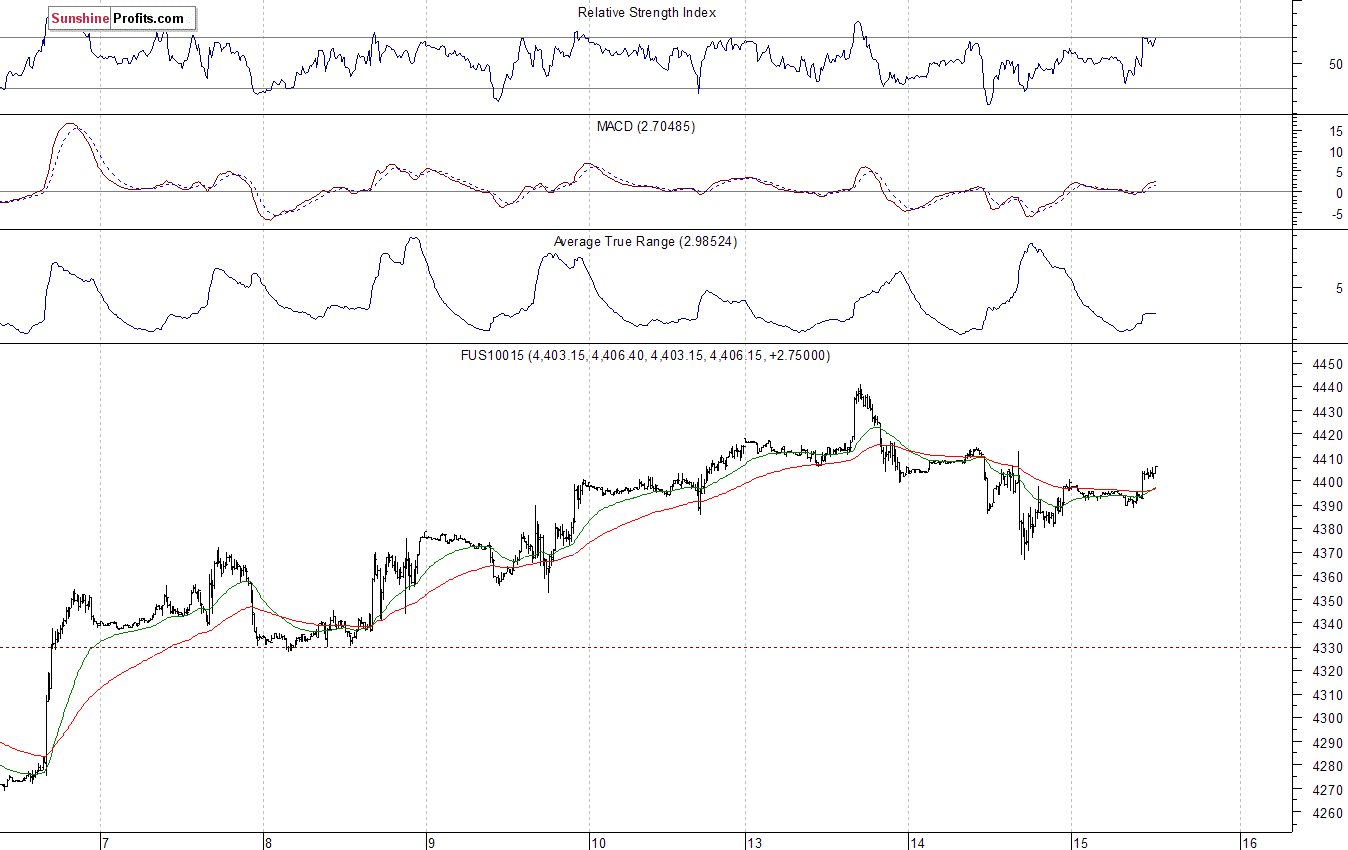Viewport: 1348px width, 850px height.
Task: Select the FUS10015 price chart title
Action: tap(644, 356)
